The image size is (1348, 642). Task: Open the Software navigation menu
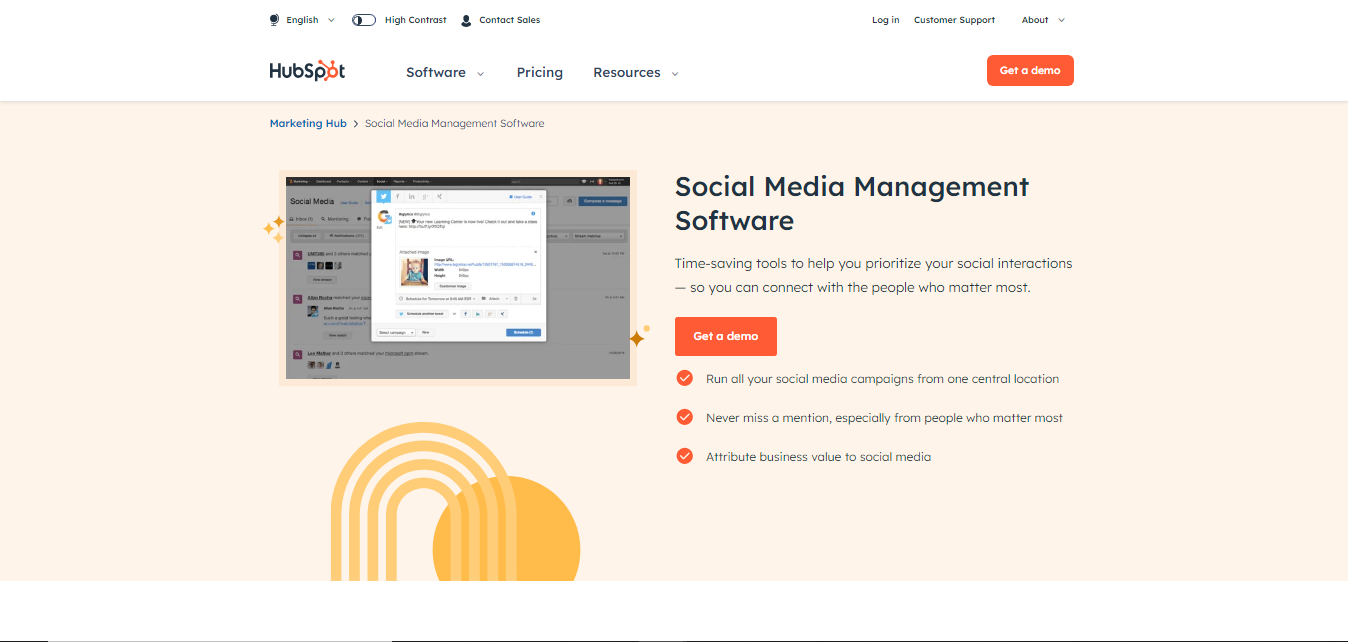445,72
